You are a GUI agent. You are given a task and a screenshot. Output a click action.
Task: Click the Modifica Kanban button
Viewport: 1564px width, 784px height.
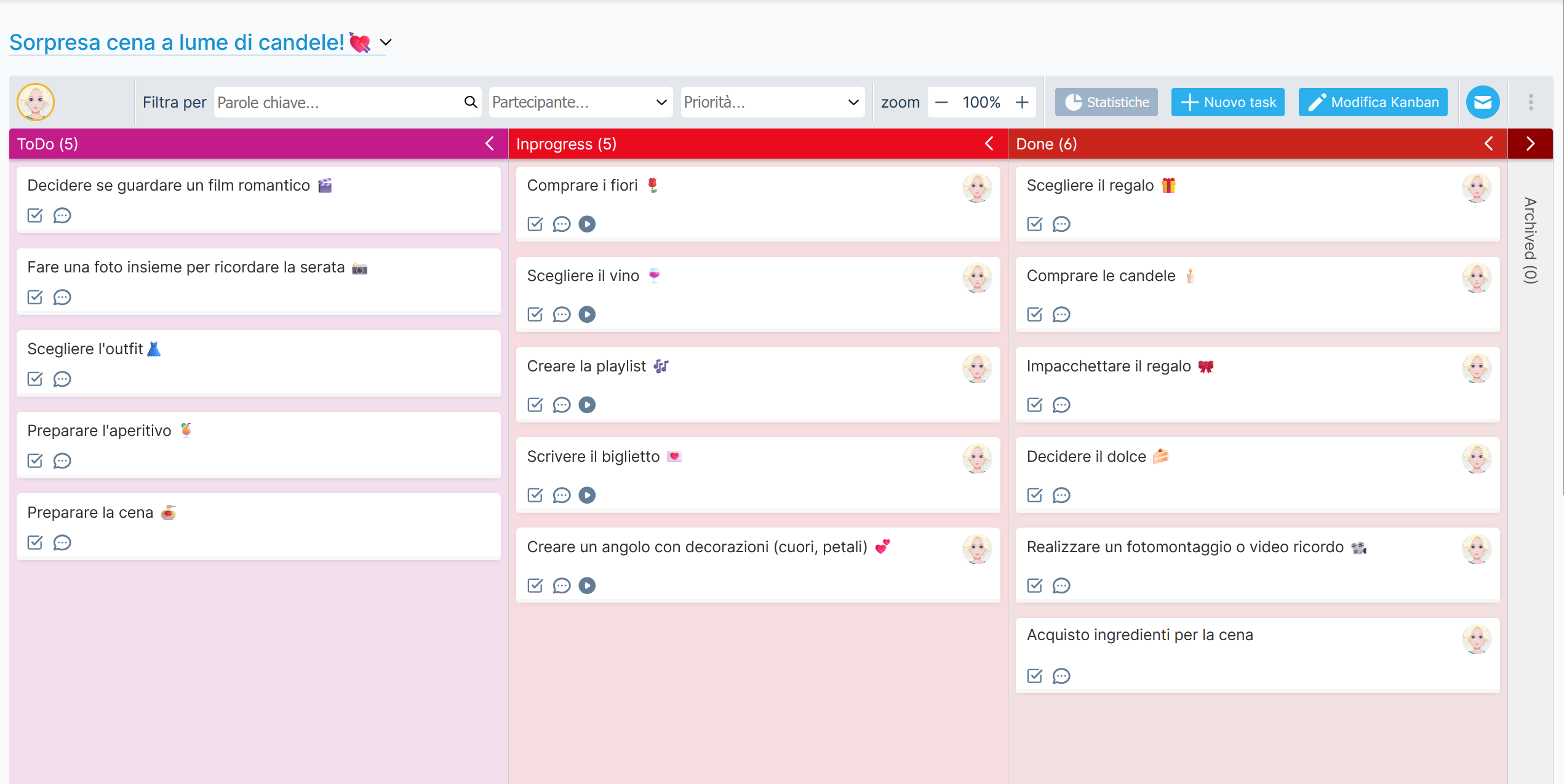(x=1372, y=101)
